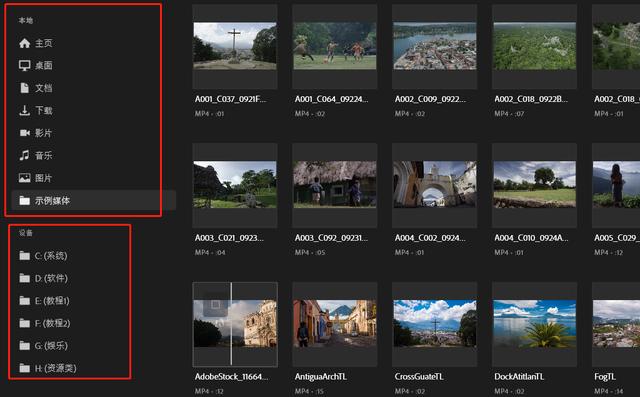The width and height of the screenshot is (640, 397).
Task: Open the D: (软件) drive
Action: [43, 278]
